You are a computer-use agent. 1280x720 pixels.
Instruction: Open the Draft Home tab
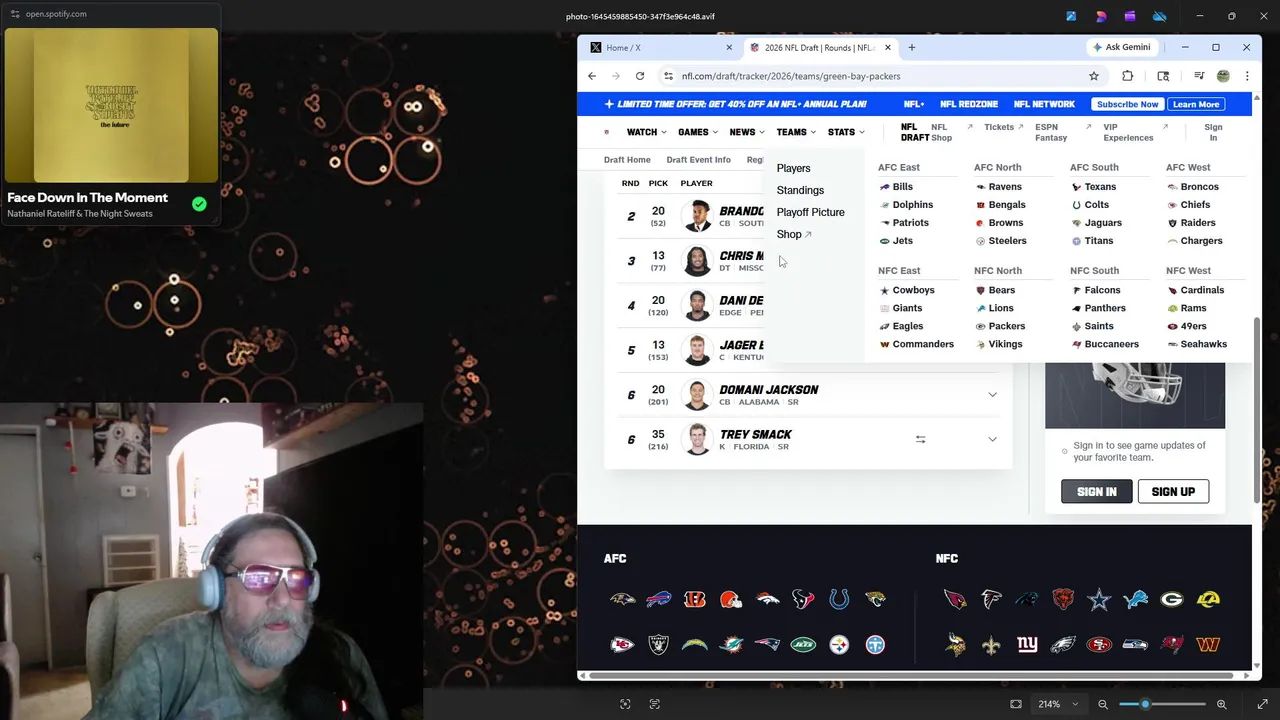(x=627, y=160)
